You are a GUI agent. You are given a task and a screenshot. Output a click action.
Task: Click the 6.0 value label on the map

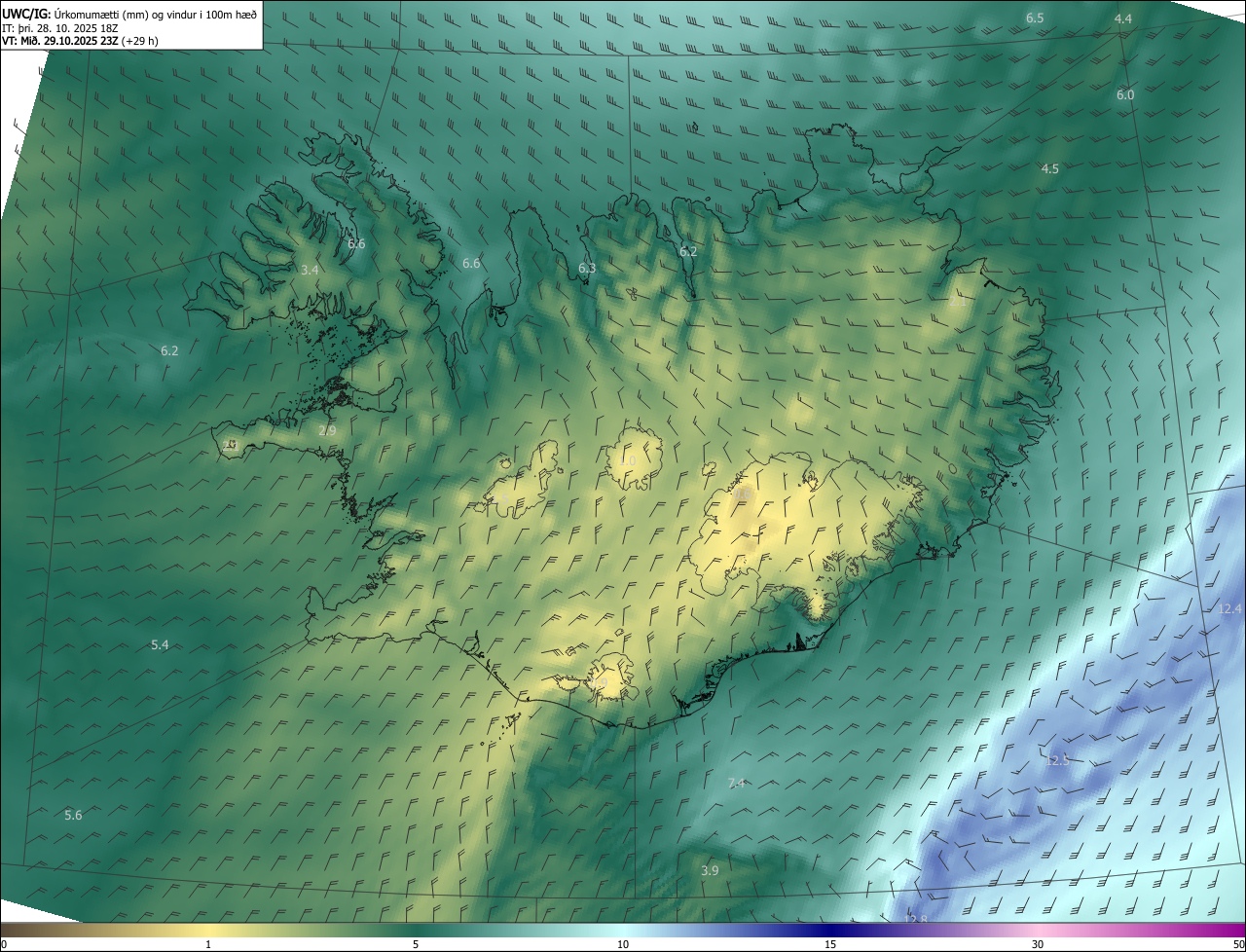(1125, 94)
